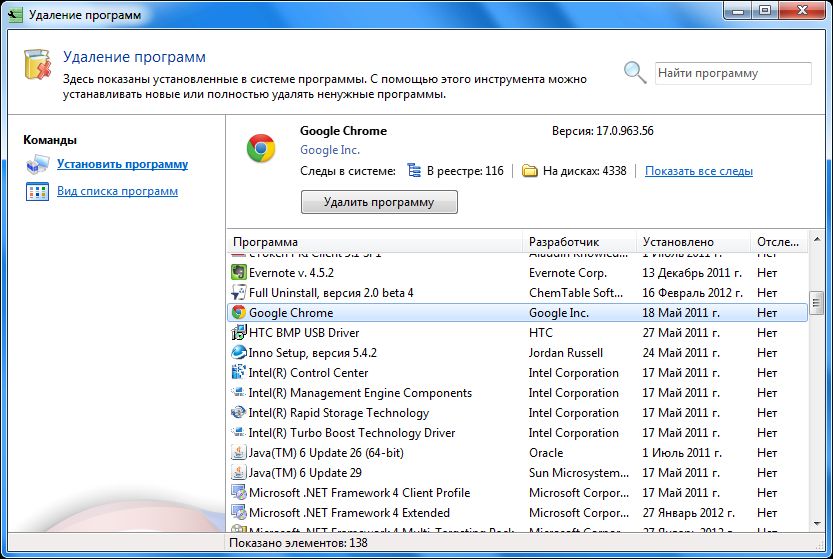Select the HTC BMP USB Driver row
The height and width of the screenshot is (559, 833).
(517, 333)
